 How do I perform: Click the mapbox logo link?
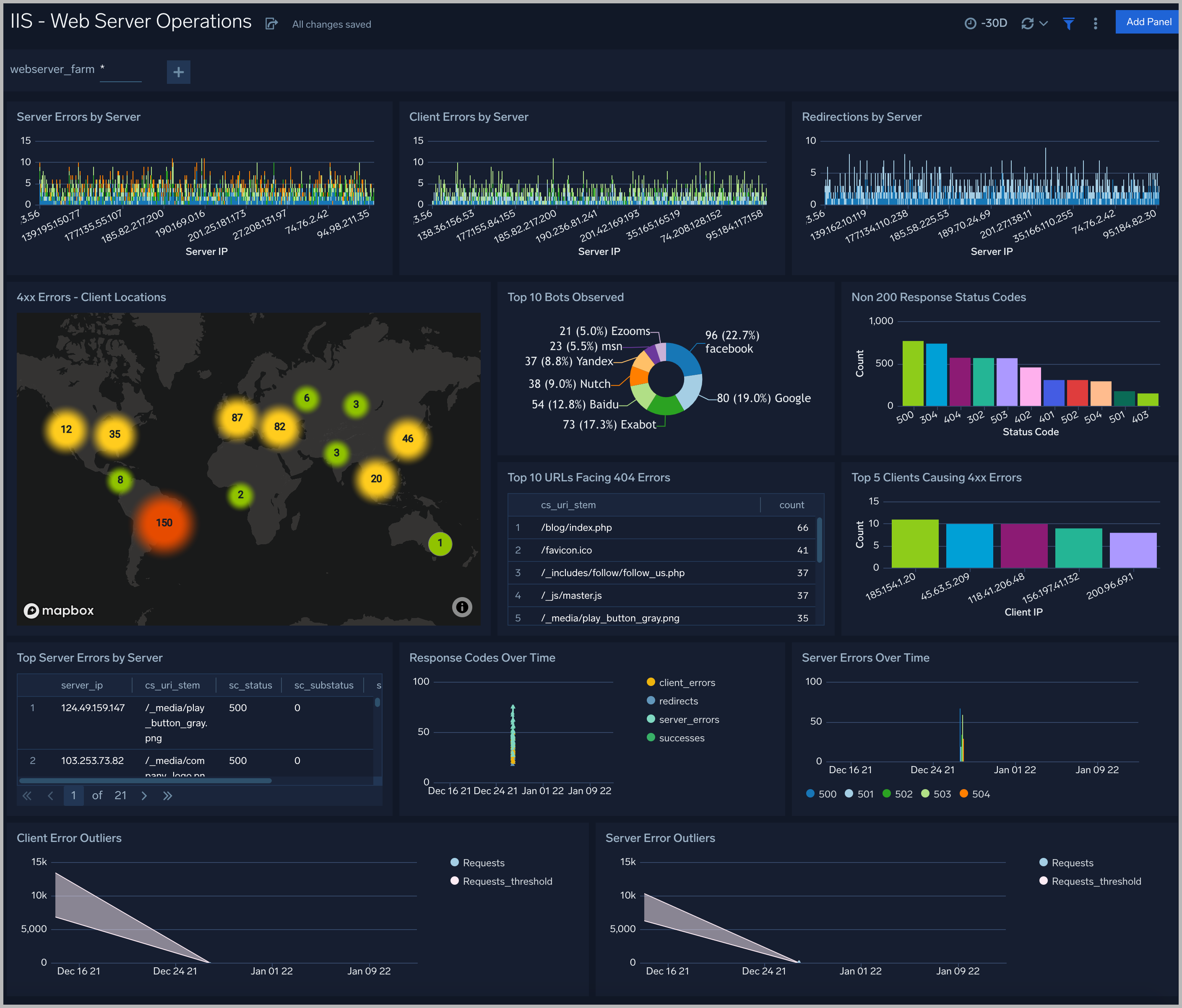59,611
